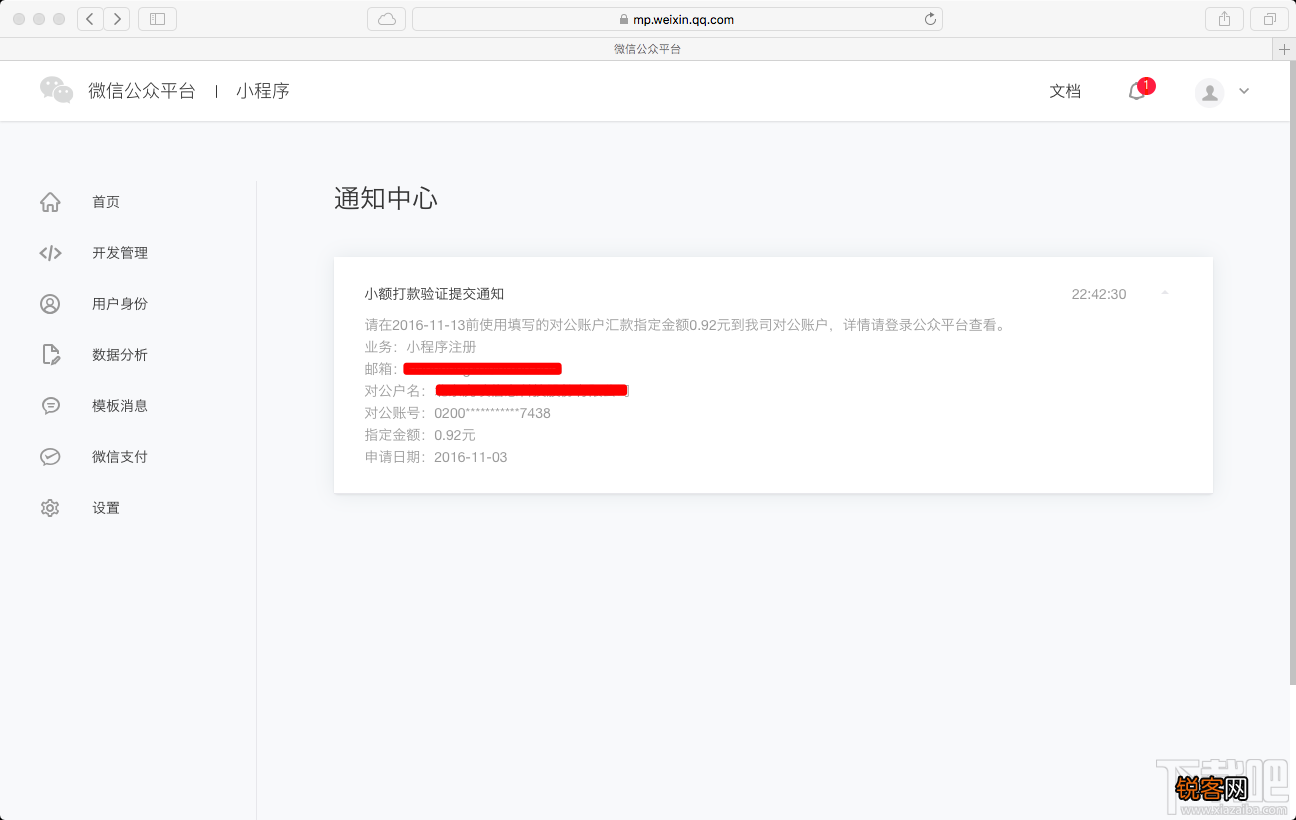This screenshot has height=820, width=1296.
Task: Click the 通知中心 page heading
Action: pyautogui.click(x=386, y=198)
